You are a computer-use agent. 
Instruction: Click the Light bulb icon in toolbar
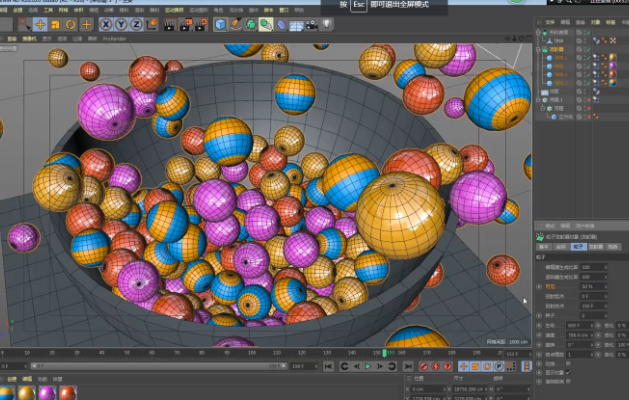(327, 23)
